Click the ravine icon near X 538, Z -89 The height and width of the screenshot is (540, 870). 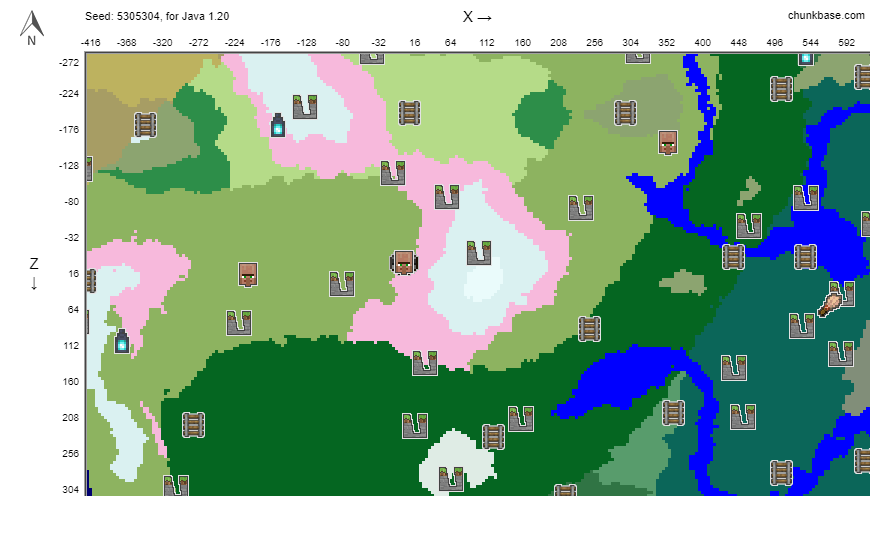pos(806,198)
